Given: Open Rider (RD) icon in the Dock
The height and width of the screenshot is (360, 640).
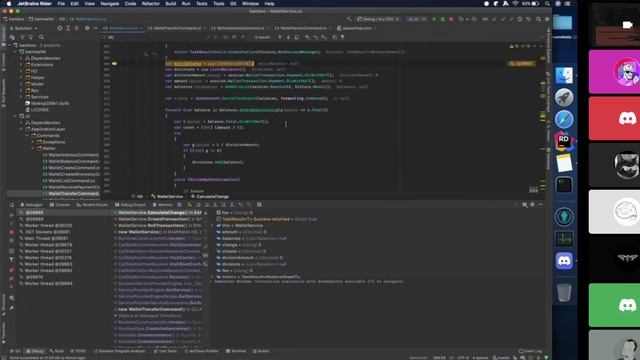Looking at the screenshot, I should [x=564, y=141].
